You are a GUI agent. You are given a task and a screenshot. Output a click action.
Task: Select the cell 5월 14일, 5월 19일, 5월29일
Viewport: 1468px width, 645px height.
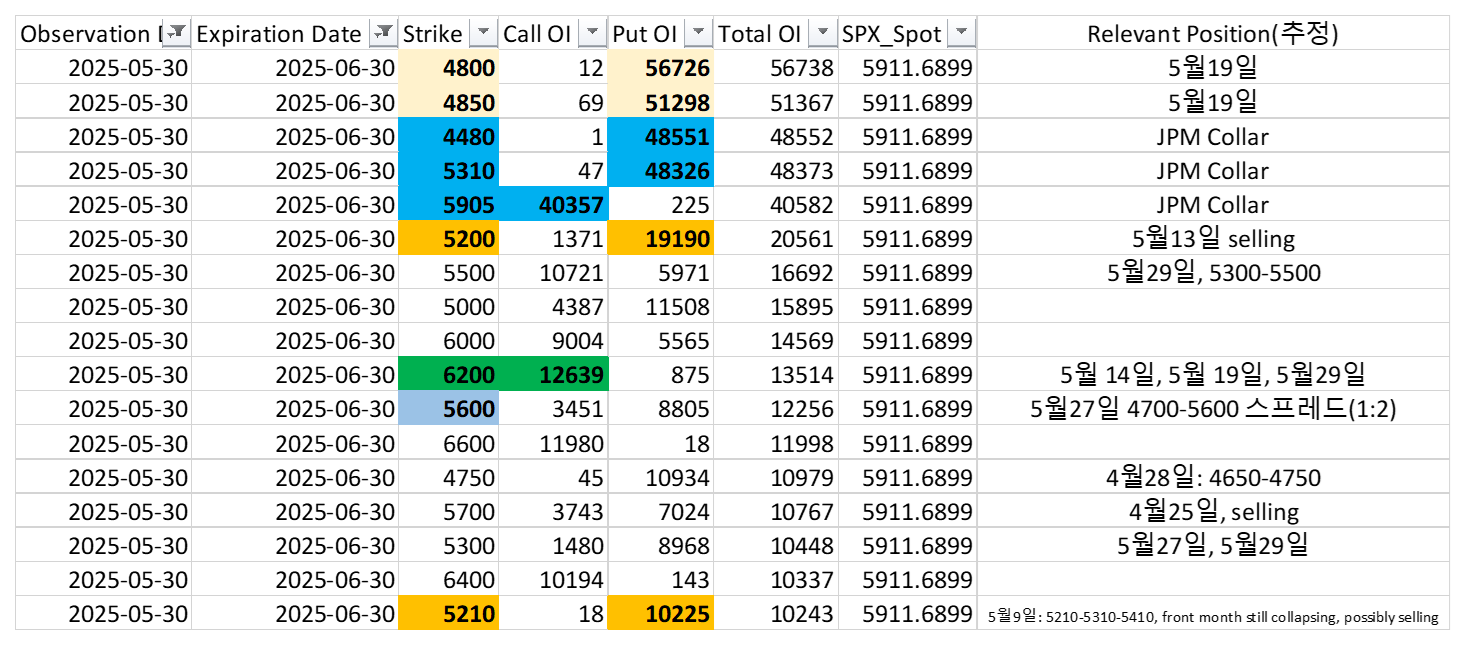pyautogui.click(x=1213, y=374)
